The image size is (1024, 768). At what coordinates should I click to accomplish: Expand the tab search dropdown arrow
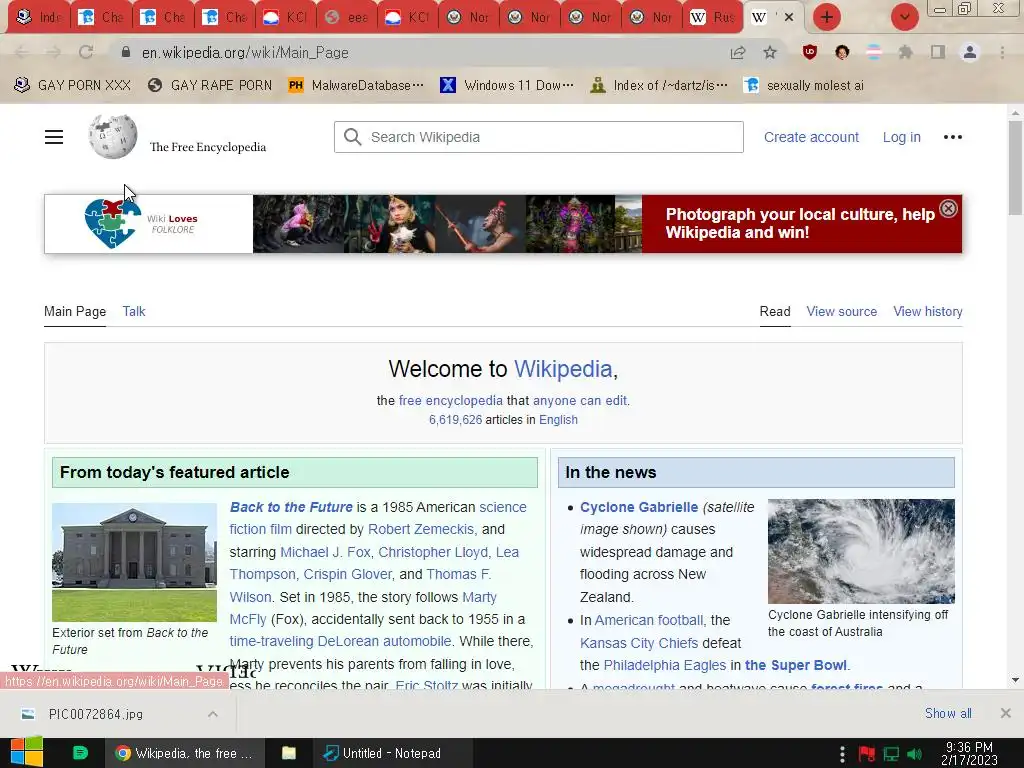905,17
